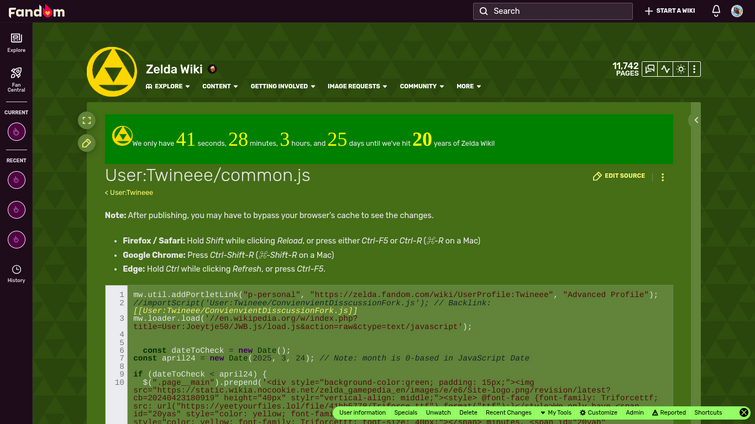The image size is (755, 424).
Task: Click the 'Google Chrome:' note text
Action: click(x=154, y=255)
